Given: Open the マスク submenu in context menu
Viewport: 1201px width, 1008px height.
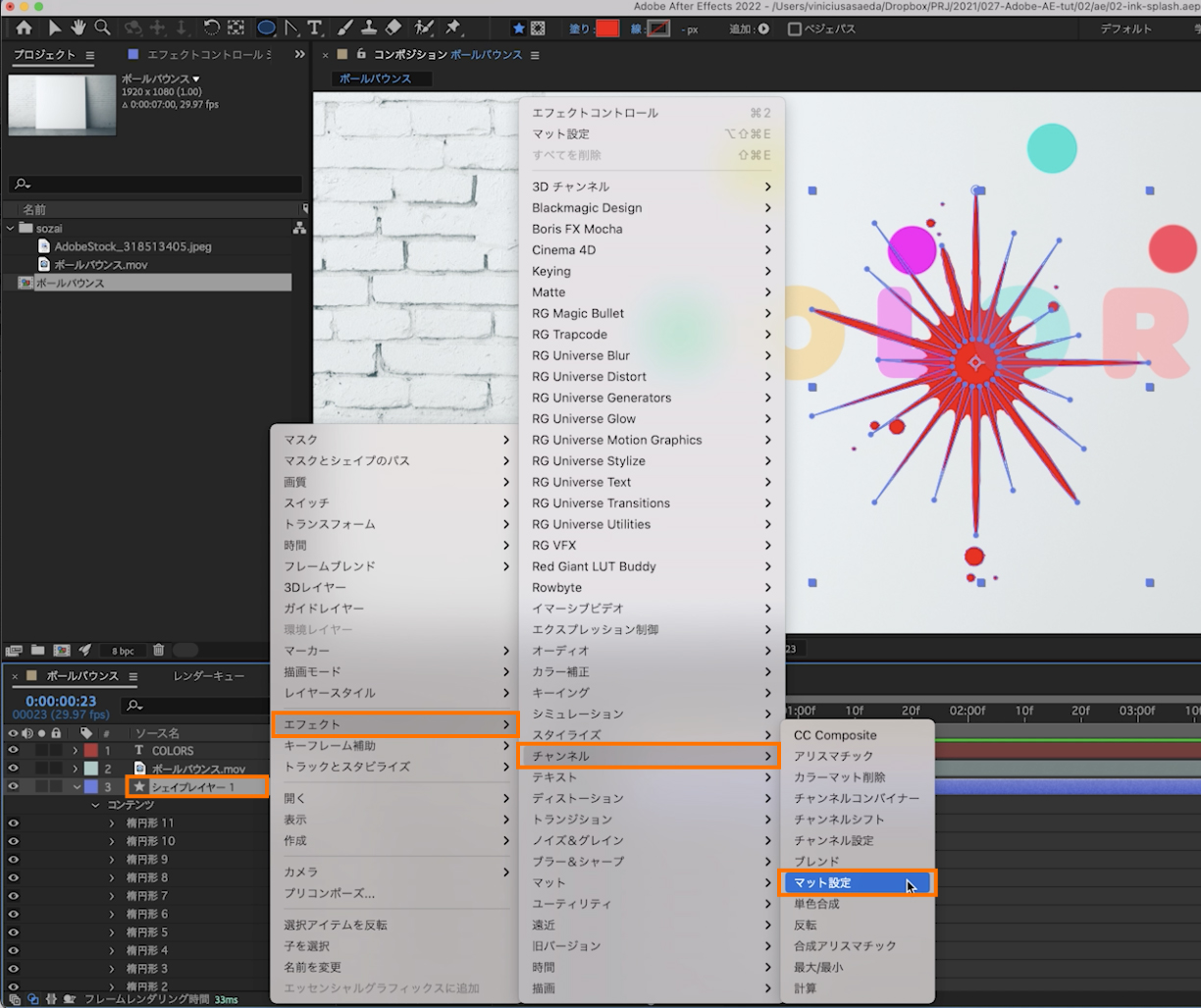Looking at the screenshot, I should (395, 440).
